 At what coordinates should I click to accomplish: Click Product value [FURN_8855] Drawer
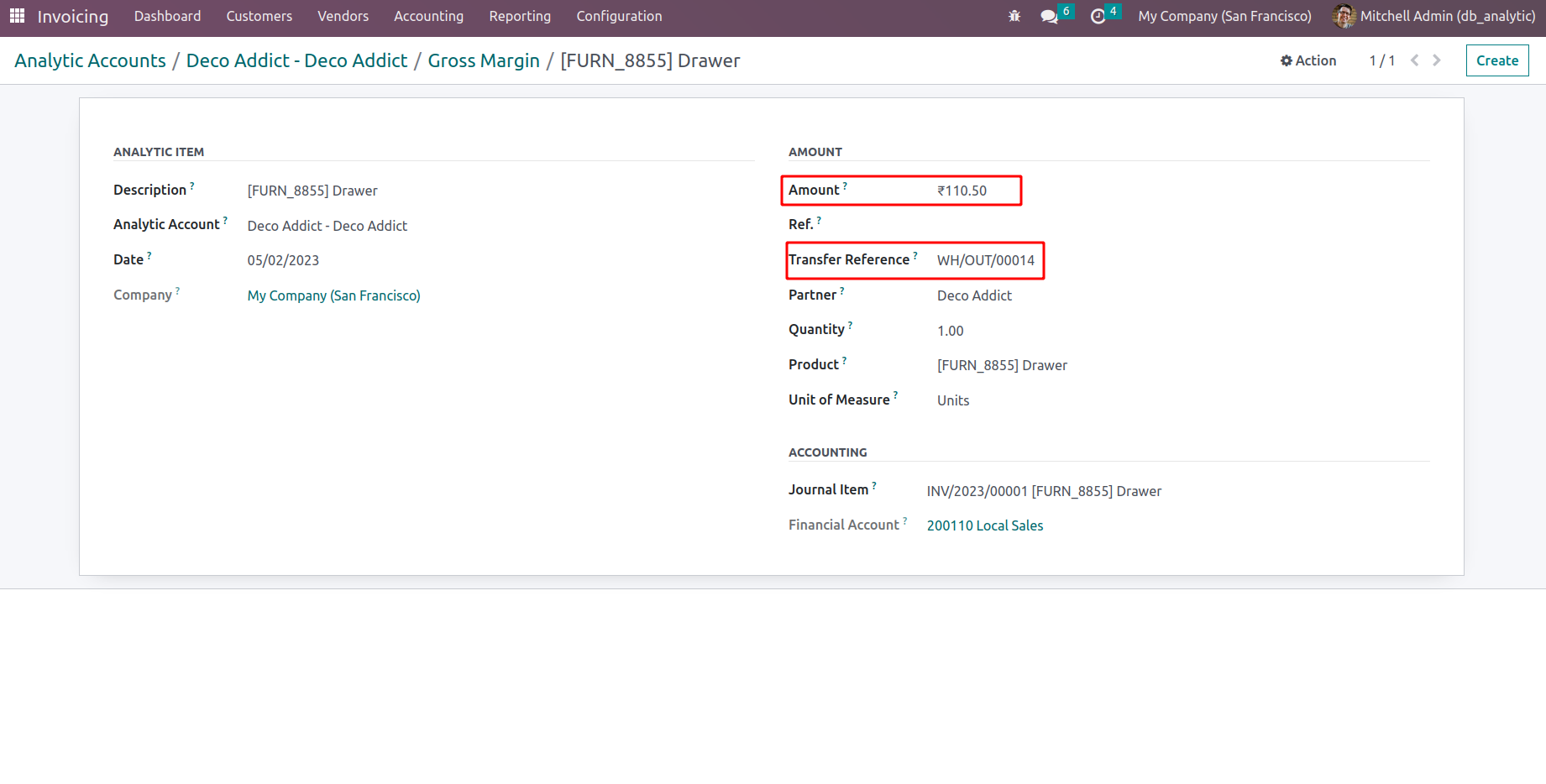1002,365
